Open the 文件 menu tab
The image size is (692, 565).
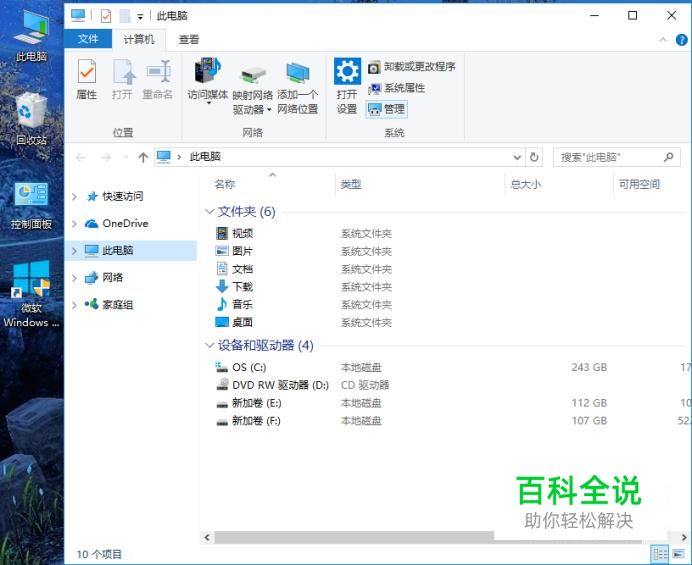coord(88,39)
